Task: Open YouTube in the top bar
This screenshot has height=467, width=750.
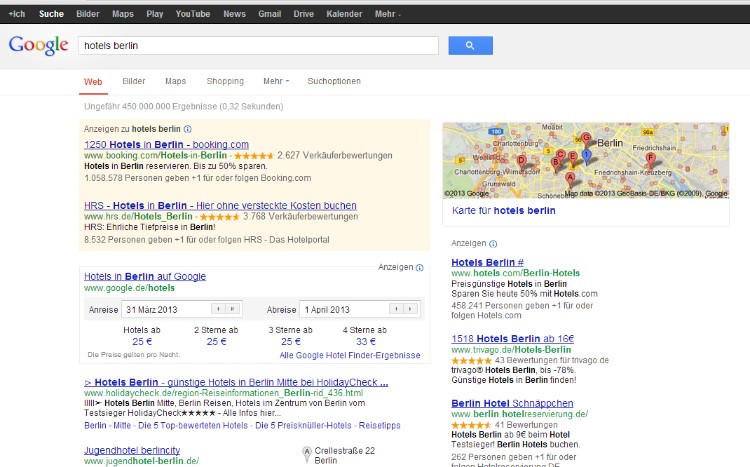Action: pos(193,14)
